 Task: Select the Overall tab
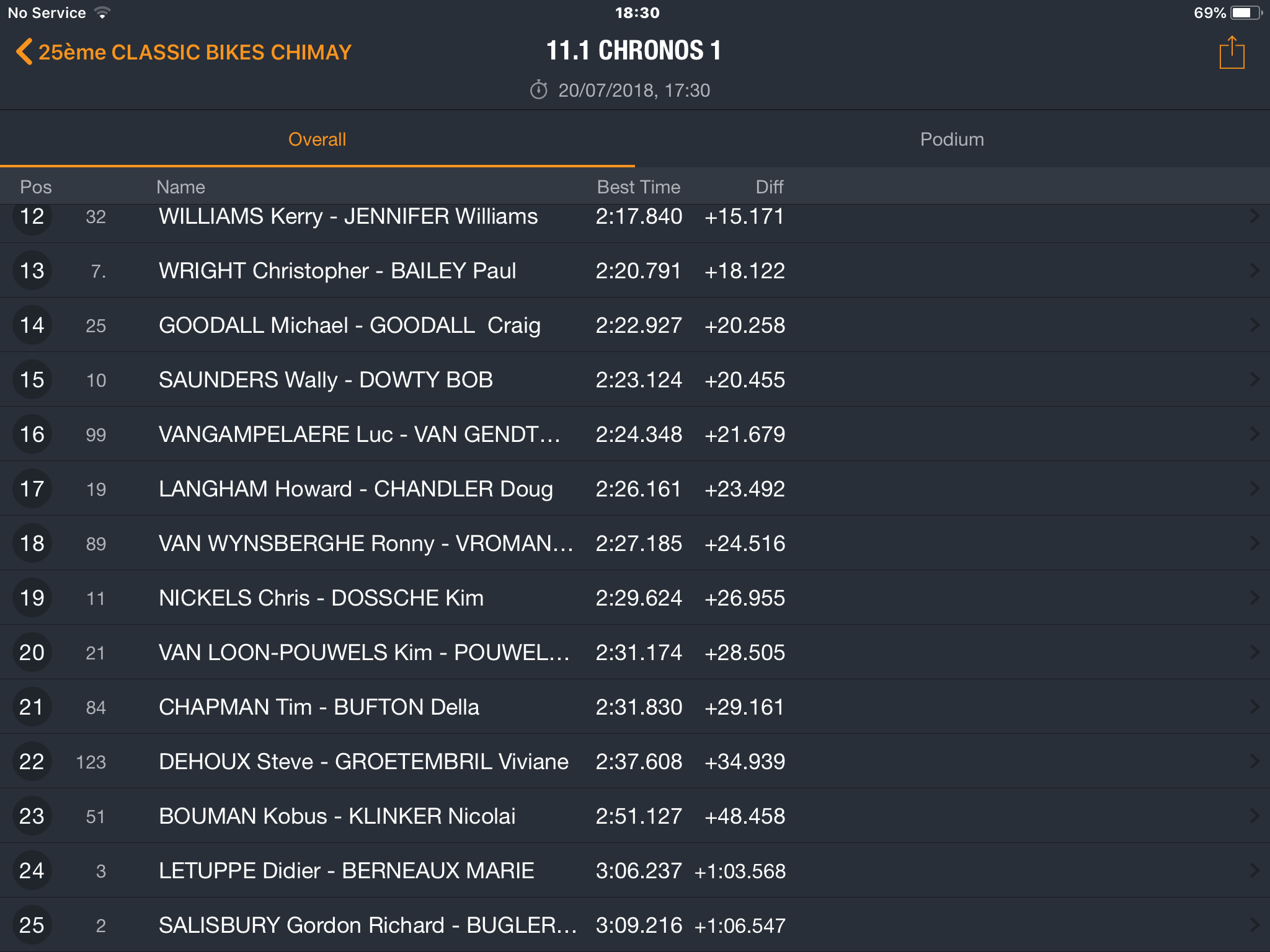pos(317,139)
